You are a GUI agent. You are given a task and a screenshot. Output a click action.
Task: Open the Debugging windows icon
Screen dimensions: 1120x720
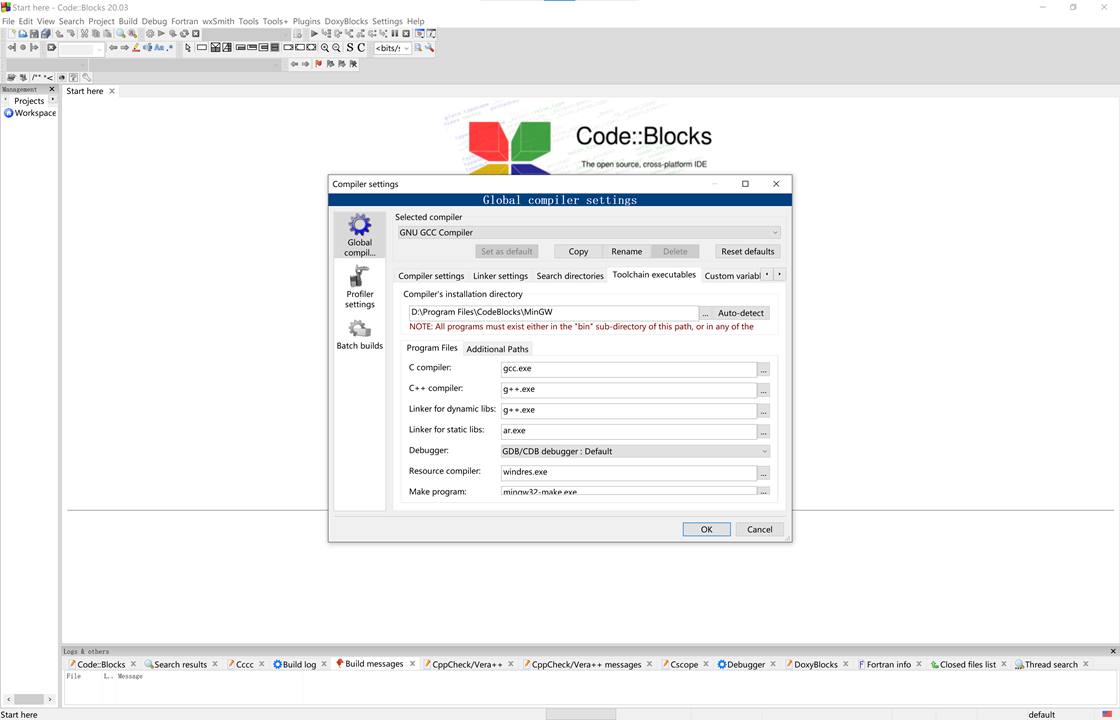pyautogui.click(x=419, y=34)
